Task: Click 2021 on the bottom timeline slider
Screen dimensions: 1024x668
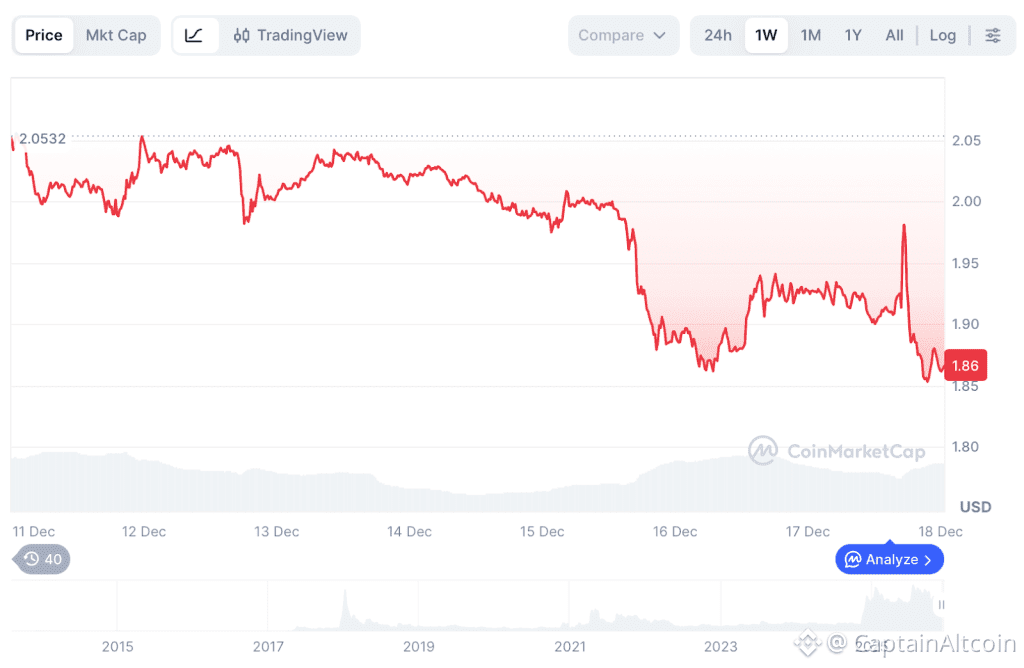Action: 570,646
